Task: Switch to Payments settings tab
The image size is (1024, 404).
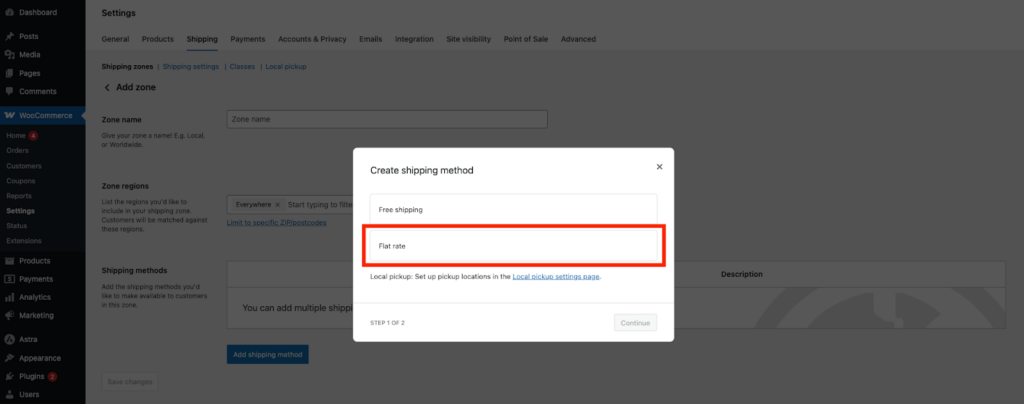Action: [248, 39]
